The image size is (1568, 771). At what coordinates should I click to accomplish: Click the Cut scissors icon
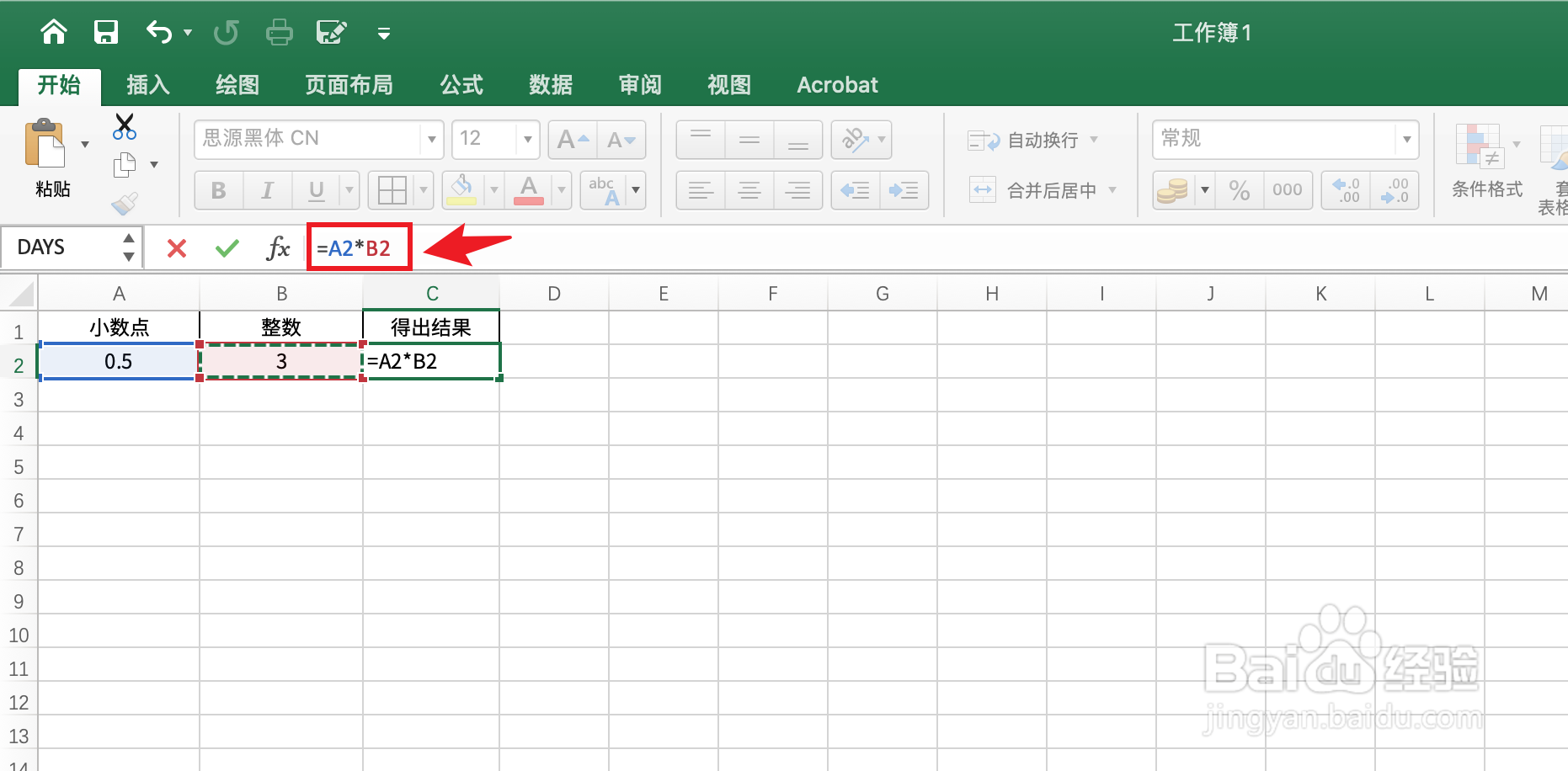[124, 126]
